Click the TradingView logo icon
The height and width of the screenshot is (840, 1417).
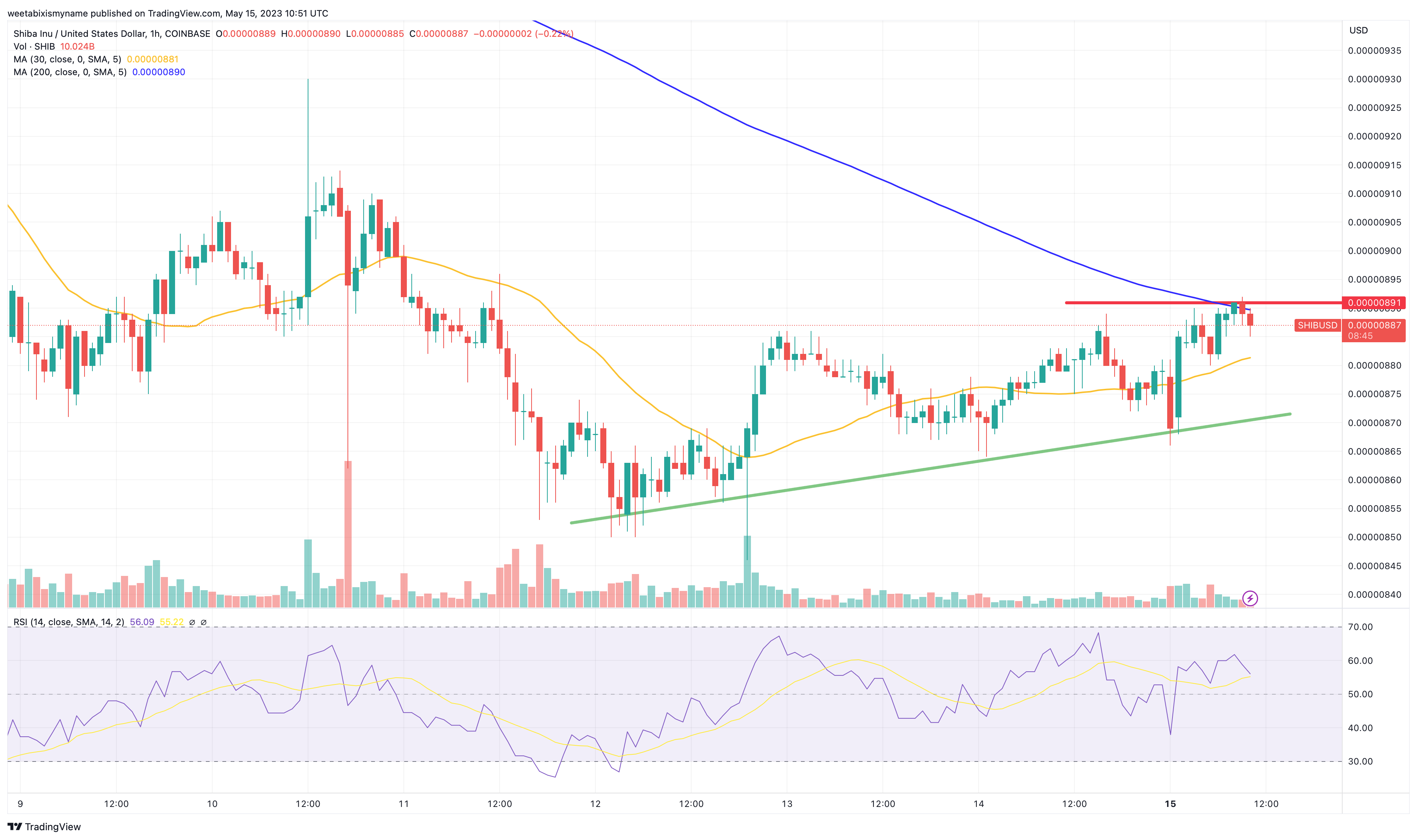[x=15, y=826]
